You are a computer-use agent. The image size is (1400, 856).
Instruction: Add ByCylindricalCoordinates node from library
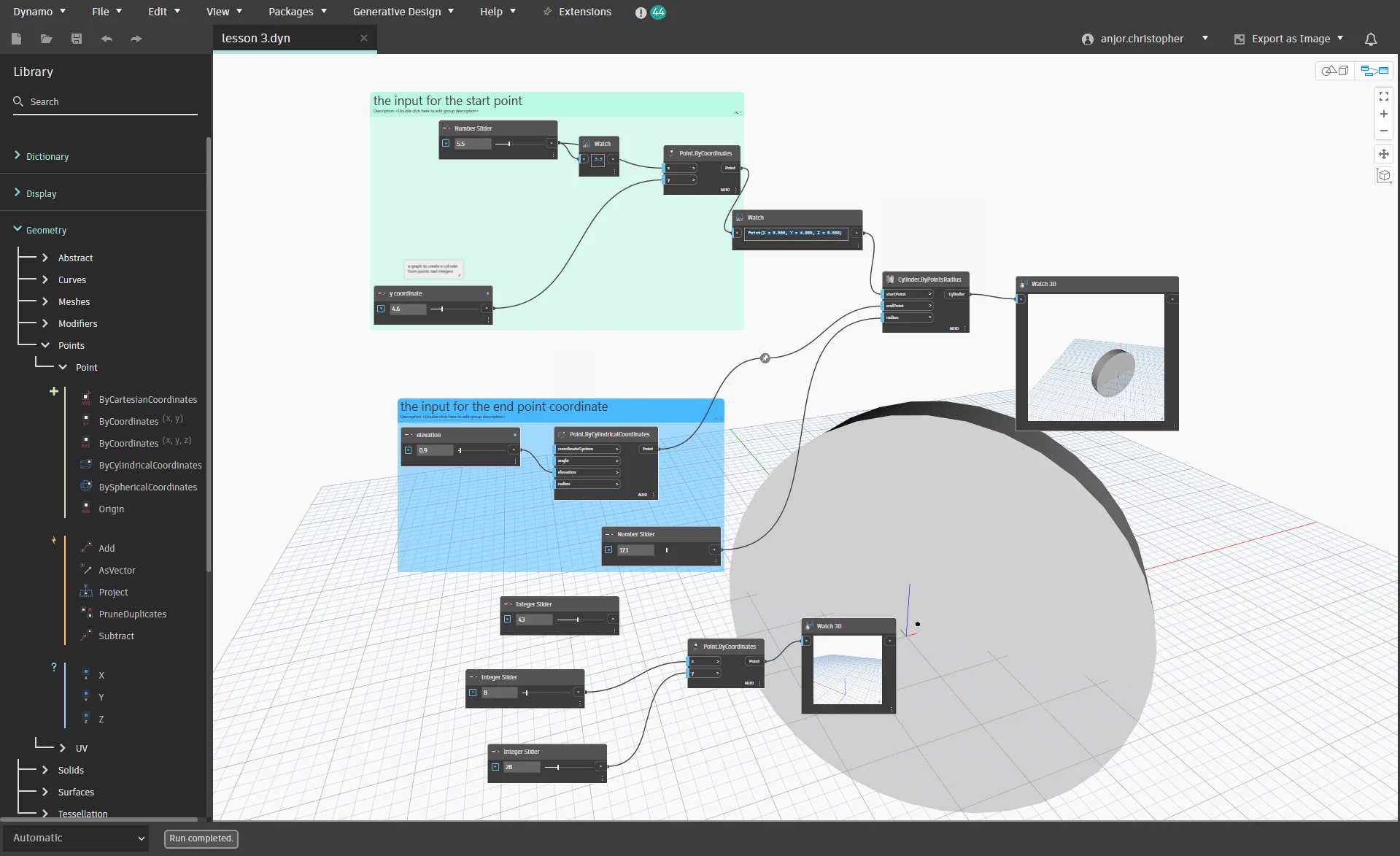[x=150, y=465]
